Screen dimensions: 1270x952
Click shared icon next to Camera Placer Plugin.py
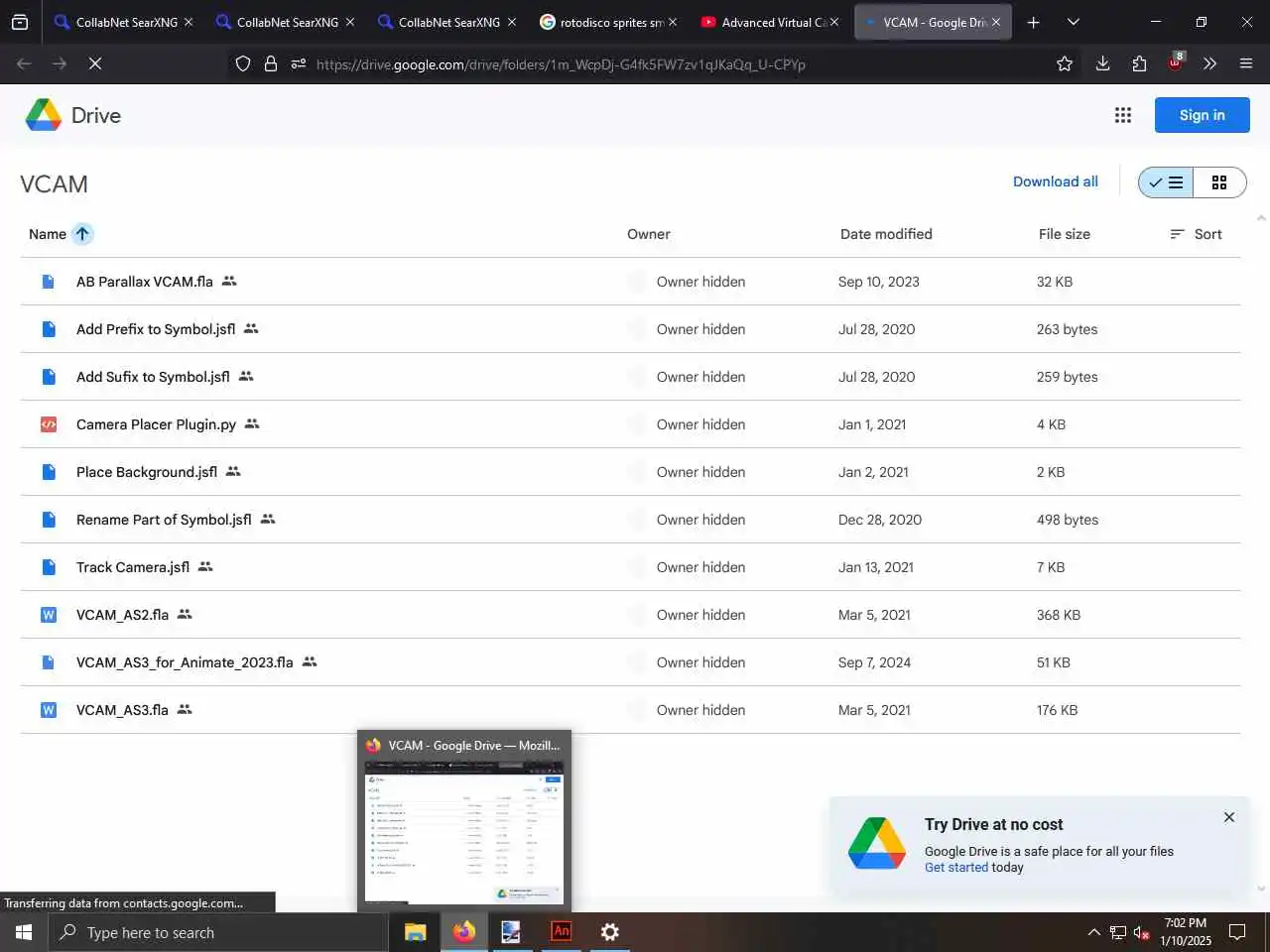tap(252, 424)
